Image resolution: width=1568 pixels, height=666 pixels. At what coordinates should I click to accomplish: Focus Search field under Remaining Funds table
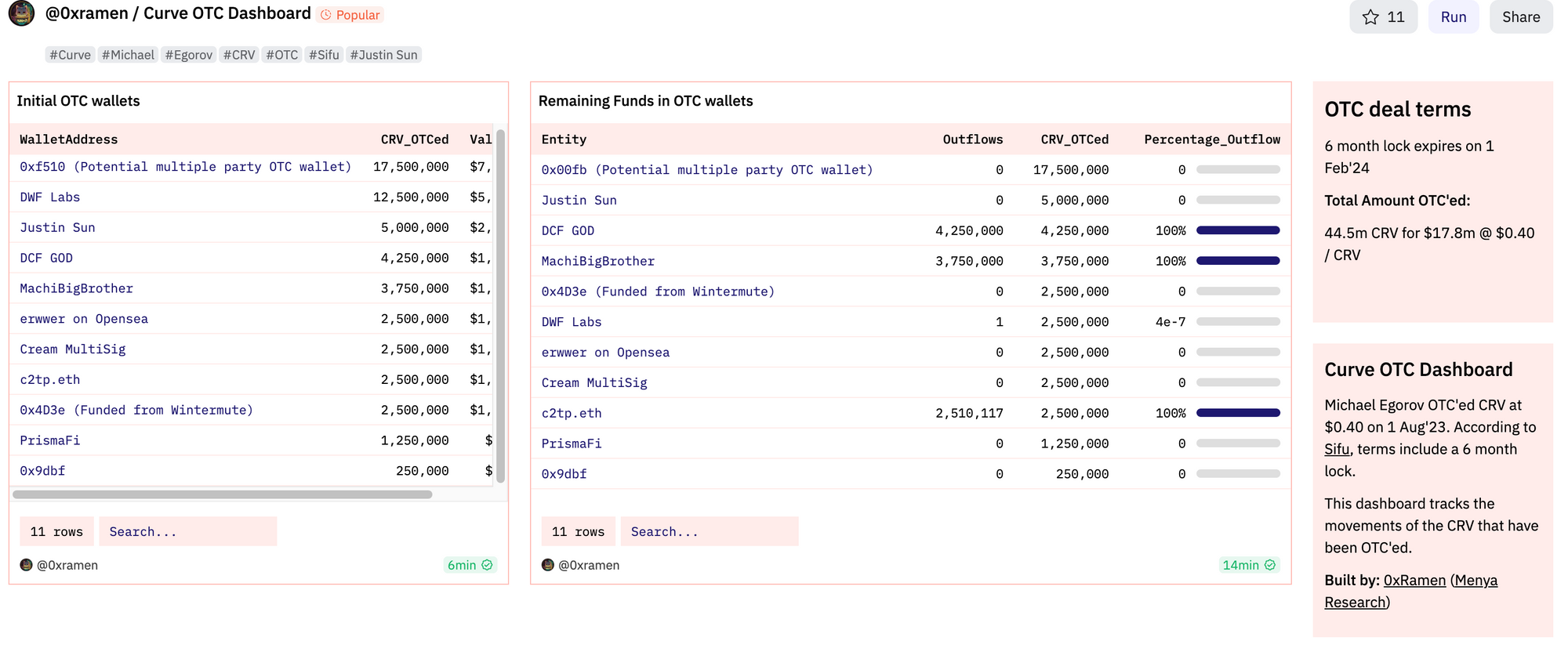click(x=710, y=531)
